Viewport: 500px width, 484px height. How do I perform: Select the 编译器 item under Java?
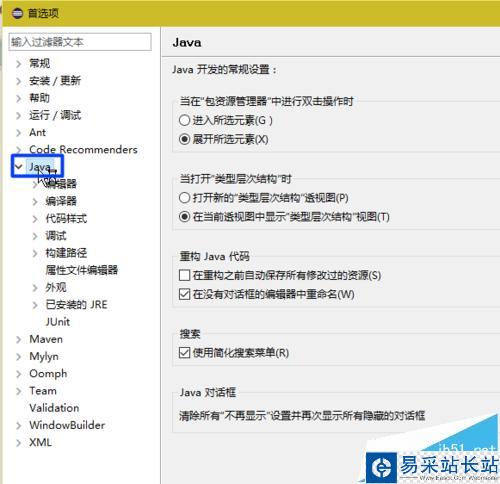pos(61,201)
